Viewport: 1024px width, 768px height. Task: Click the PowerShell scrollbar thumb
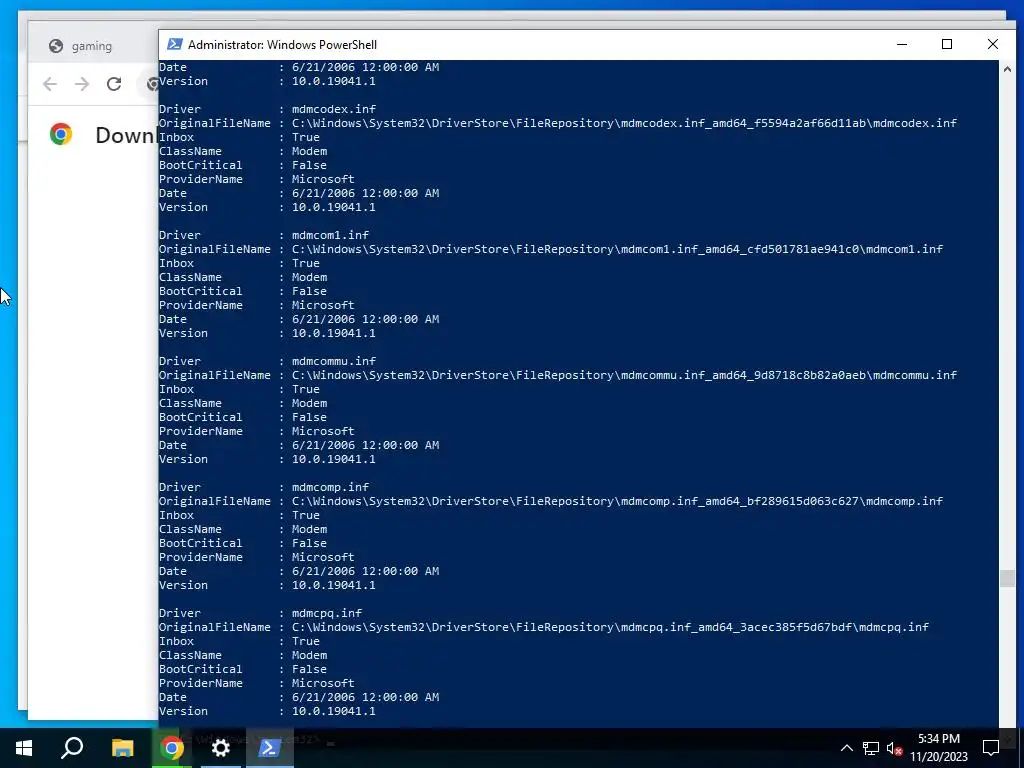tap(1007, 579)
